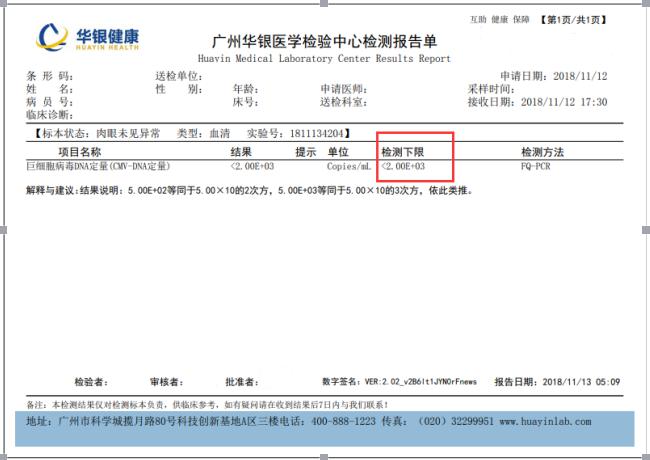Click the 报告日期 2018/11/13 05:09 entry
650x460 pixels.
557,382
